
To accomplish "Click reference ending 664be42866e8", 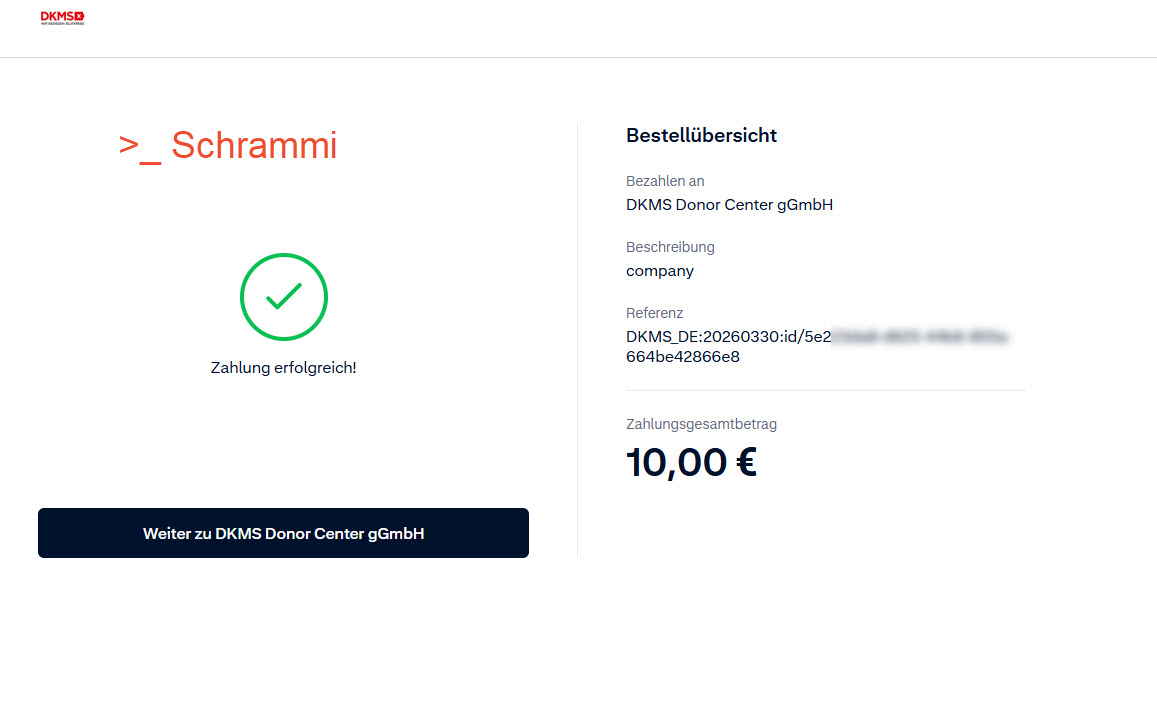I will click(683, 357).
